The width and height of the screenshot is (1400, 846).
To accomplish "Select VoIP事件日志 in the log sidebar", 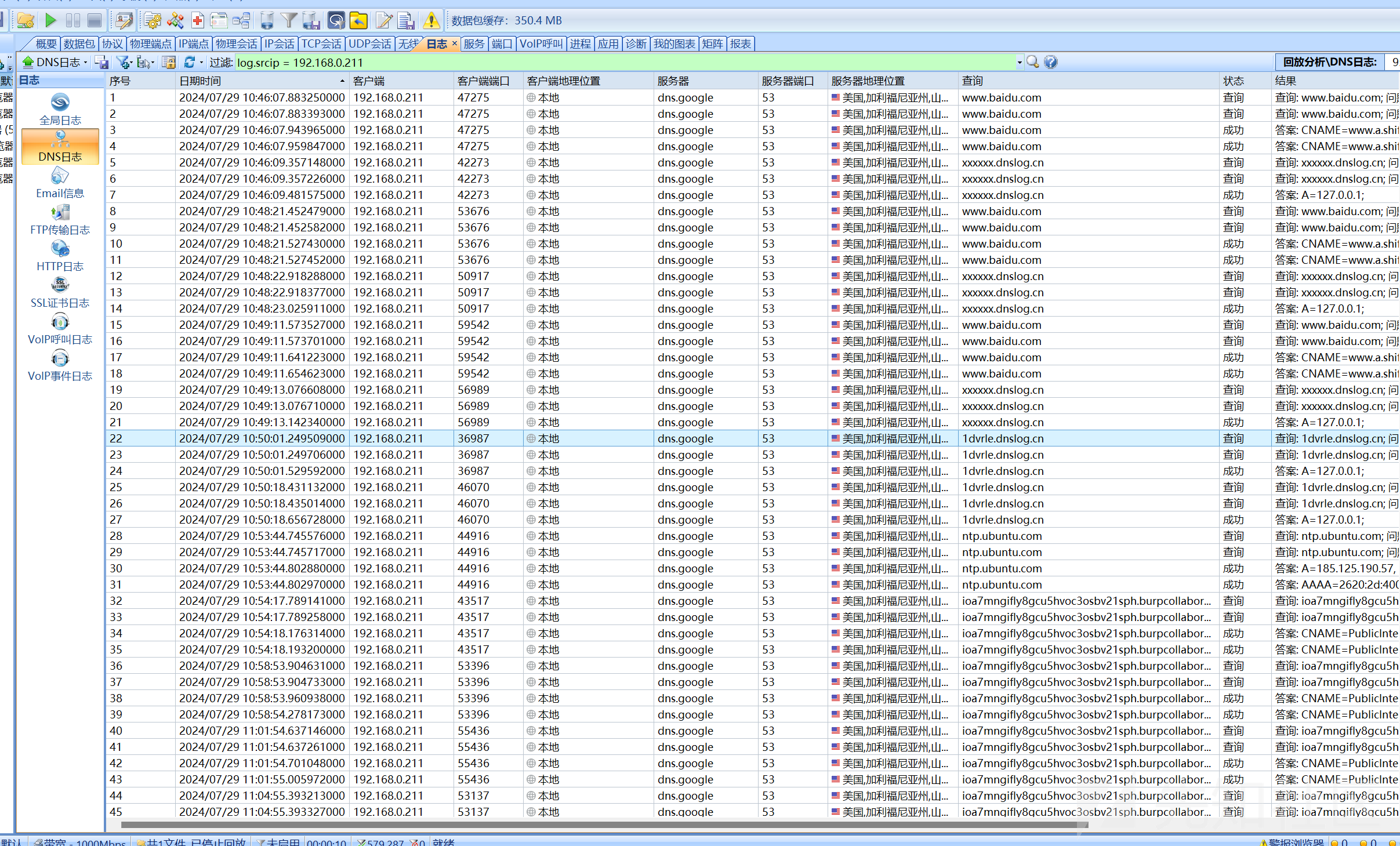I will pos(60,366).
